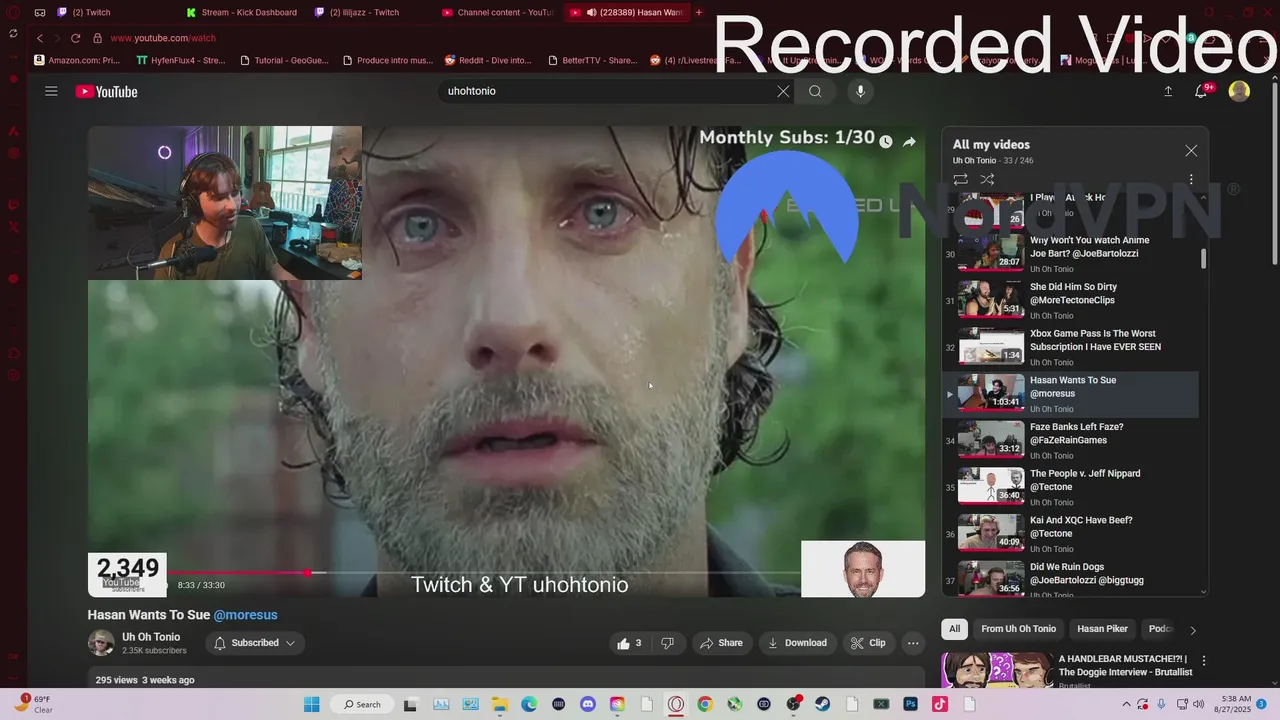Open Windows Start menu

coord(311,704)
